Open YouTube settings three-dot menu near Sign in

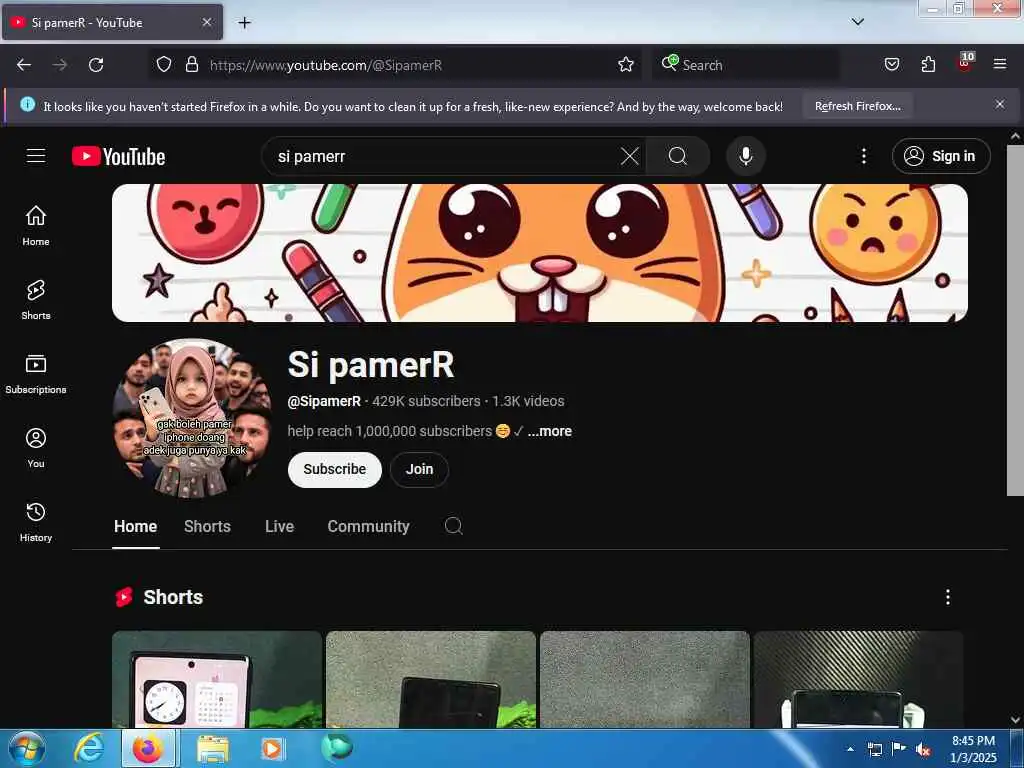click(863, 156)
